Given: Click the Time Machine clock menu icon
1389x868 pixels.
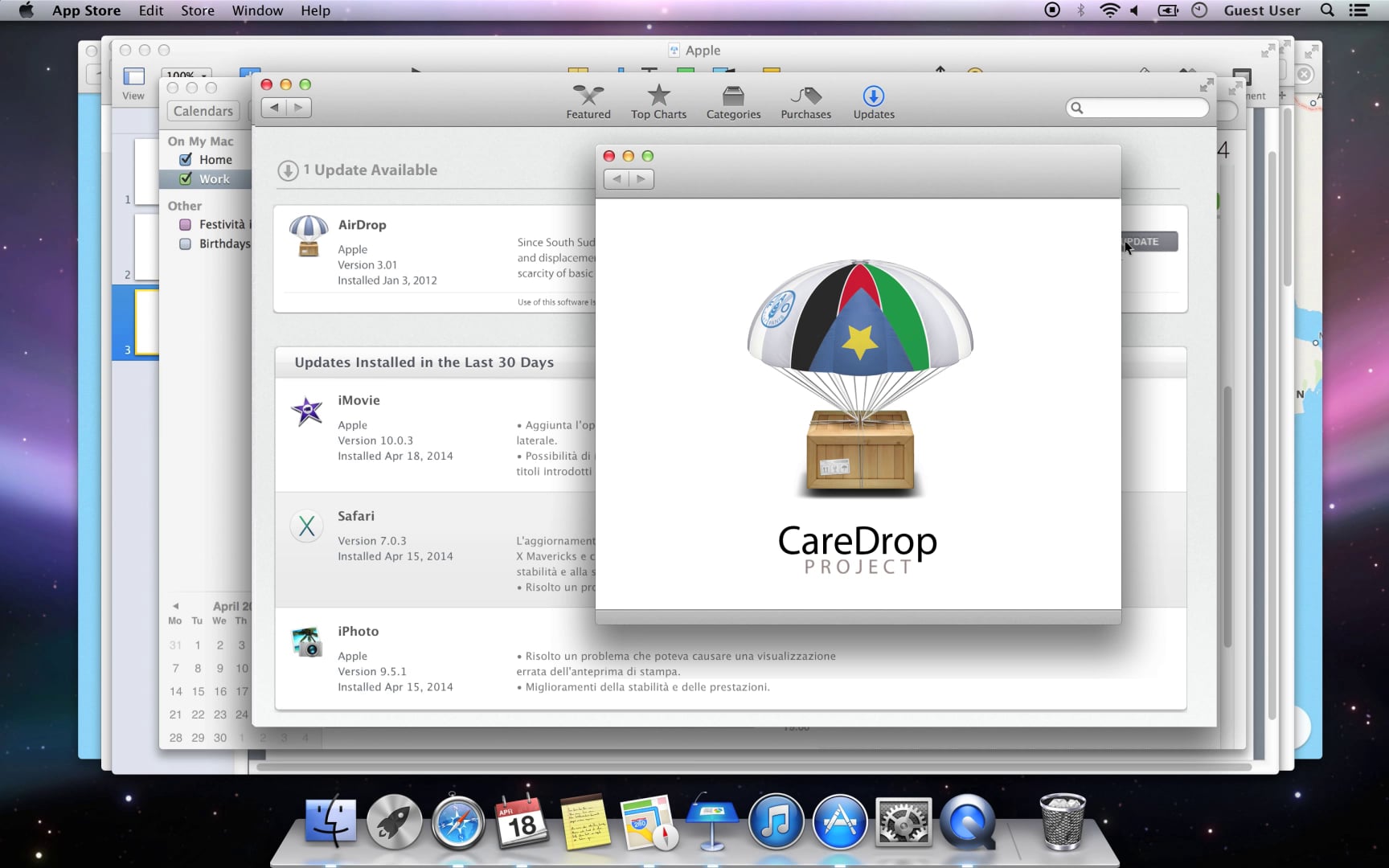Looking at the screenshot, I should [1199, 10].
